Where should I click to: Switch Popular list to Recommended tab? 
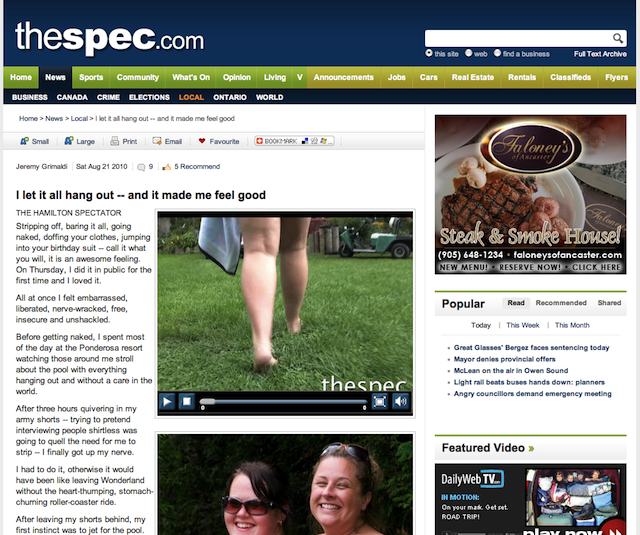pyautogui.click(x=561, y=303)
